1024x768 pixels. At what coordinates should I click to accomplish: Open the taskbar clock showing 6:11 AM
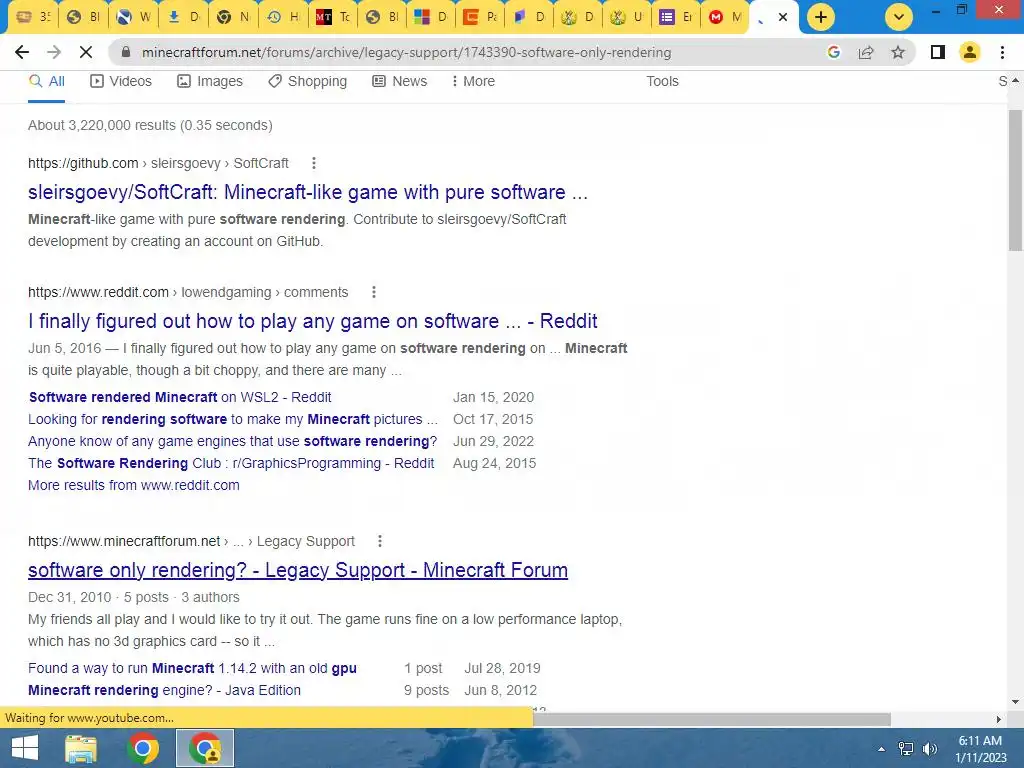pos(980,749)
